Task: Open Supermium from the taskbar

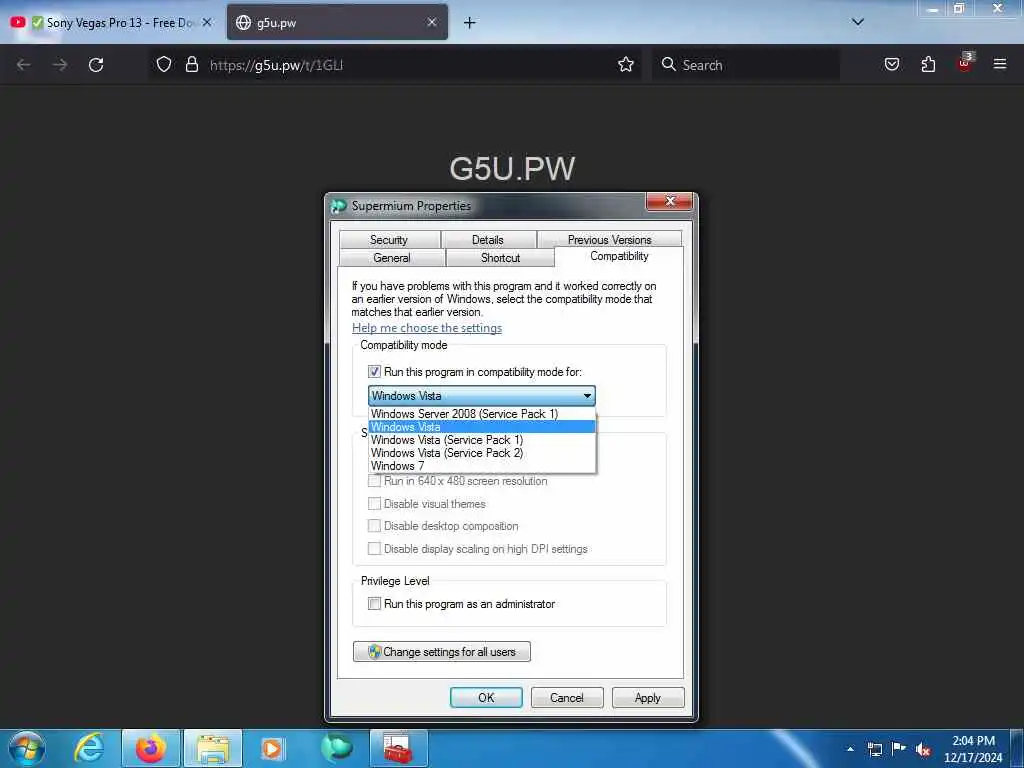Action: [337, 748]
